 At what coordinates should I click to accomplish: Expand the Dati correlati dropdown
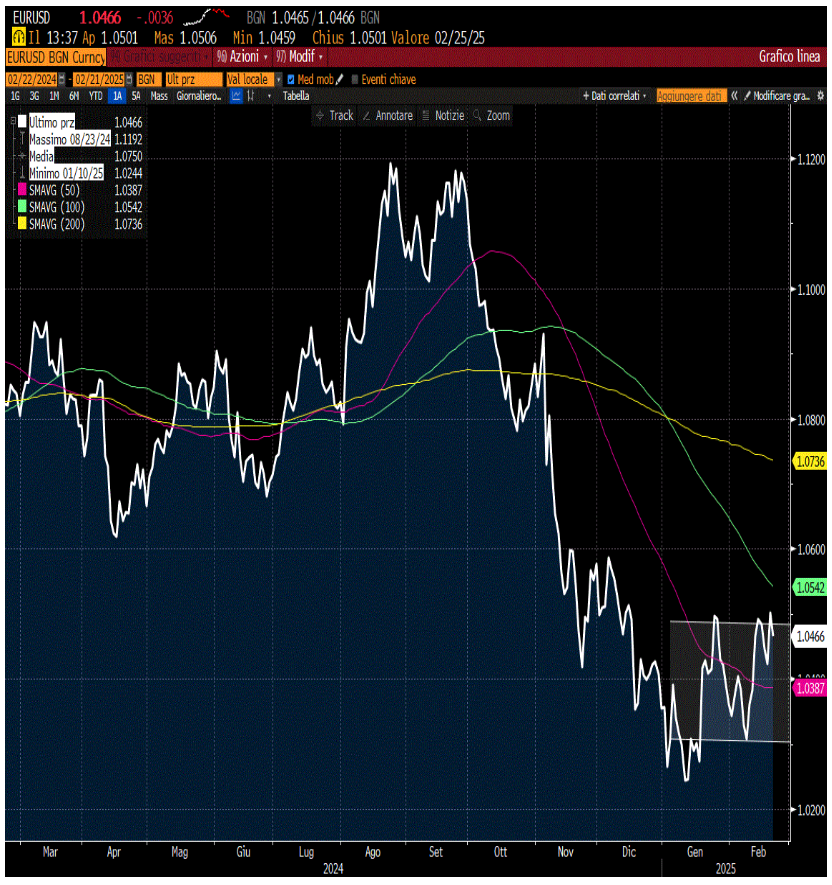tap(615, 96)
